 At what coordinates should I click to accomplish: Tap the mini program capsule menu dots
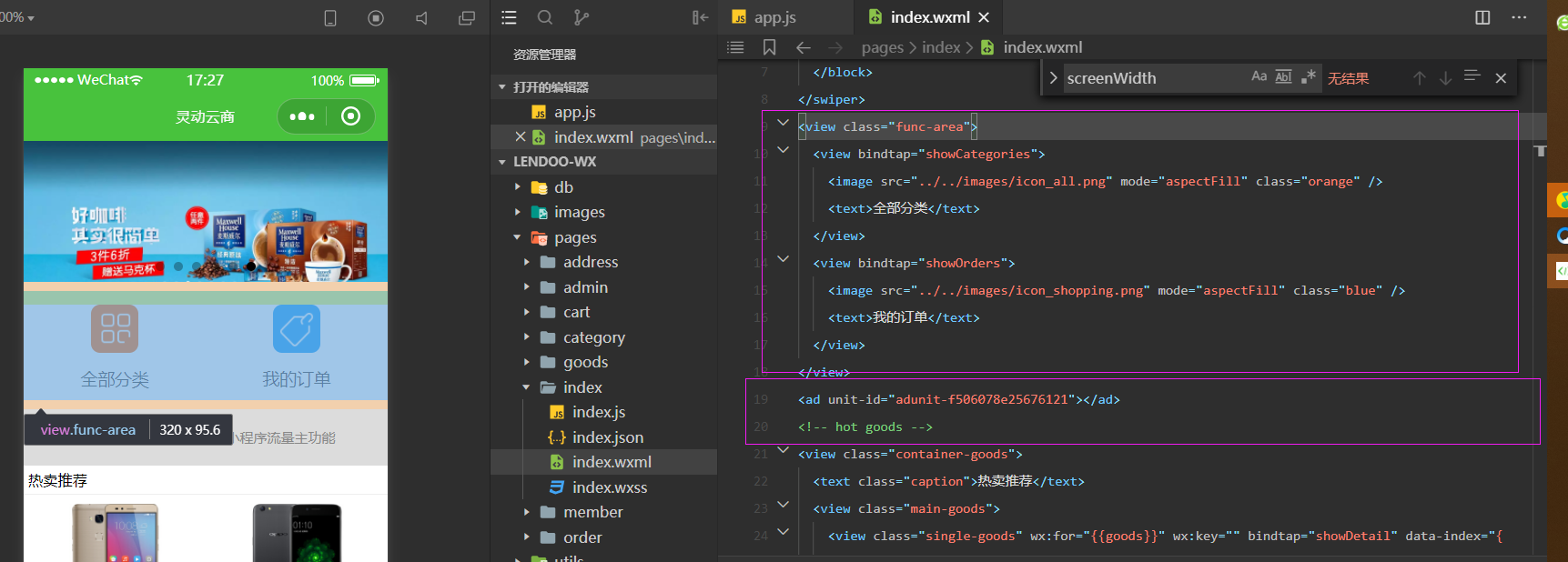[x=302, y=116]
